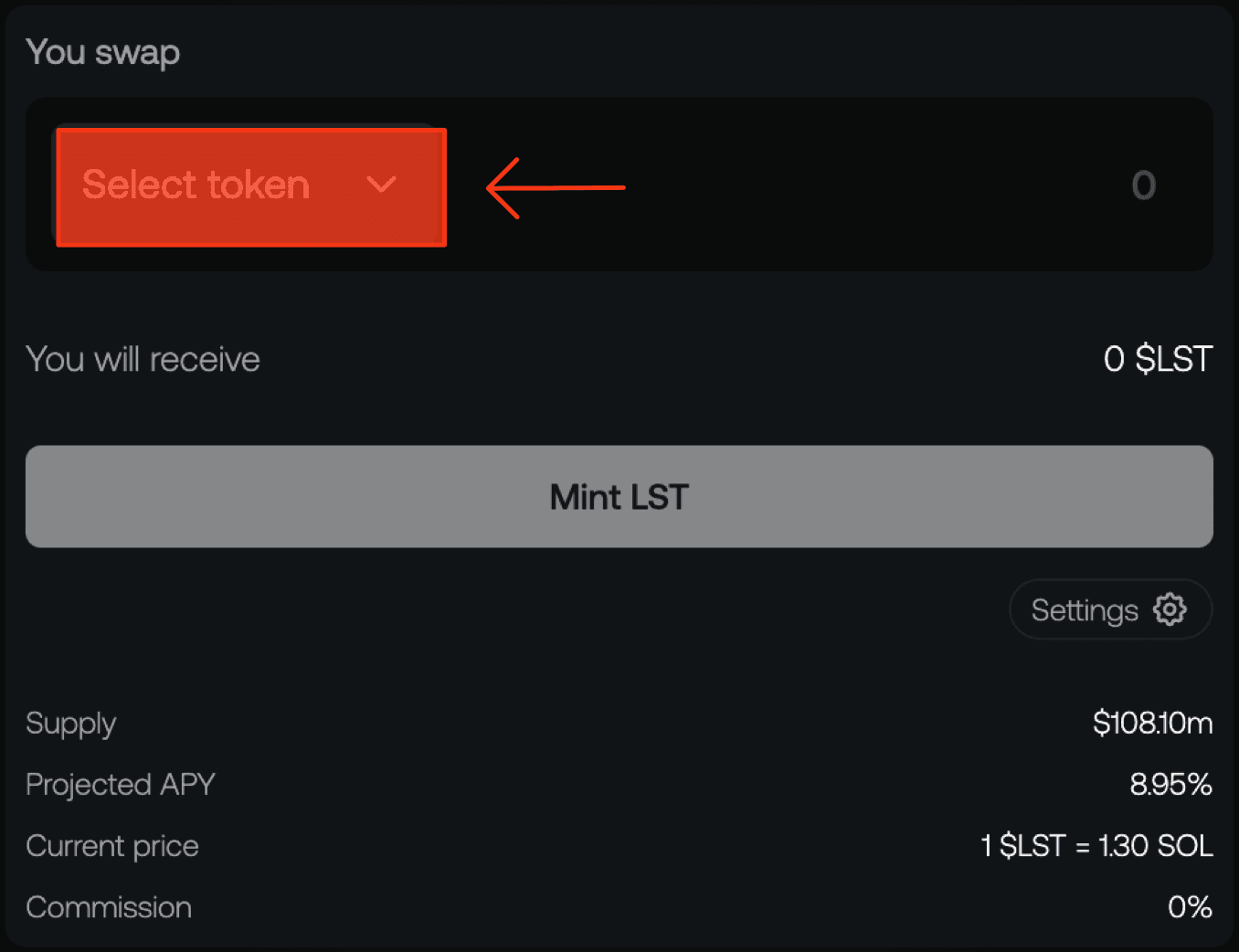Click the 1 $LST = 1.30 SOL price

[x=1096, y=845]
